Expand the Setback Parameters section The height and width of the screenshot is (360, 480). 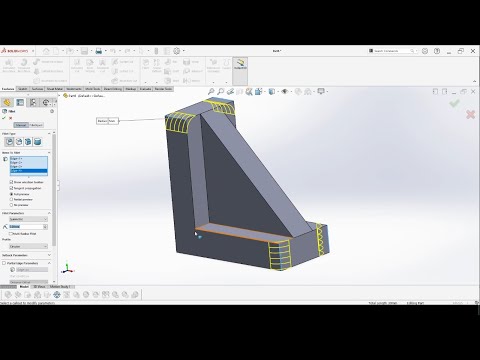click(49, 255)
